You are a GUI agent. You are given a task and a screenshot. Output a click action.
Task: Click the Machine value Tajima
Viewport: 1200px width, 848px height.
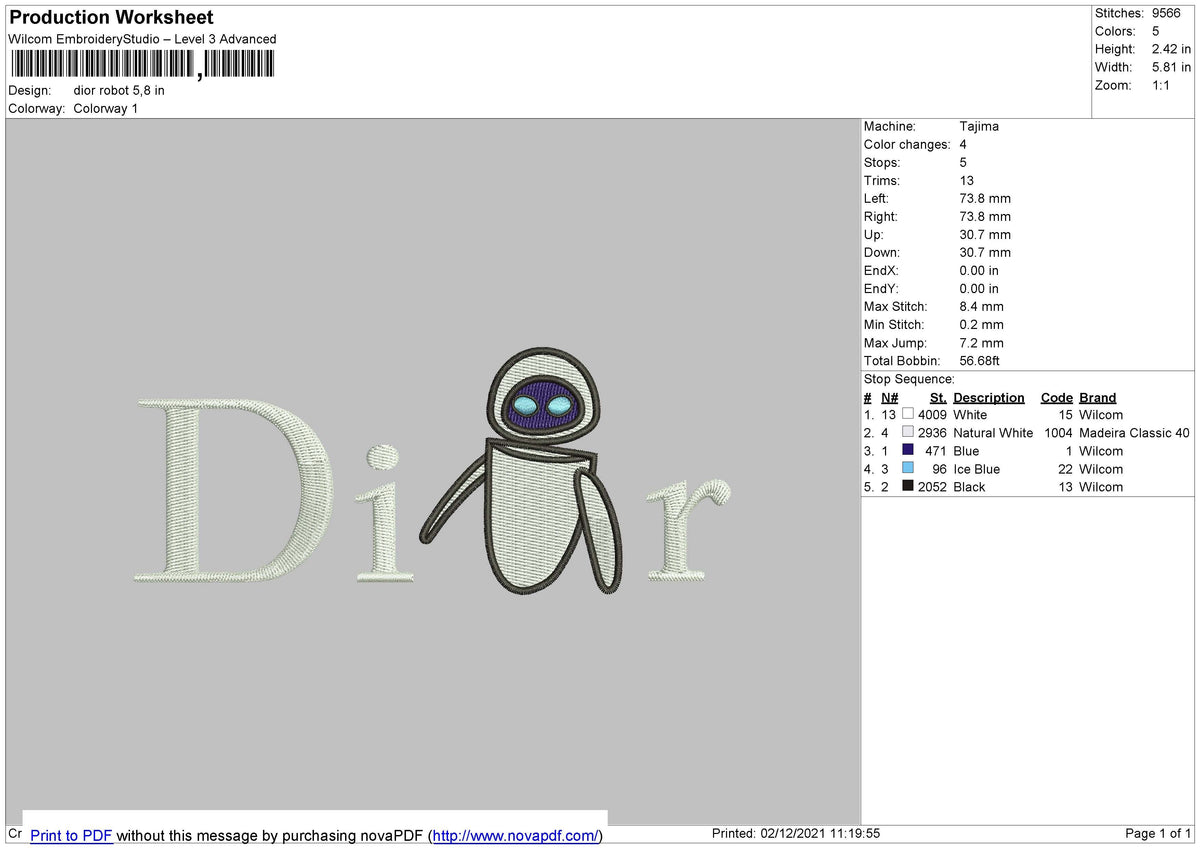tap(979, 126)
